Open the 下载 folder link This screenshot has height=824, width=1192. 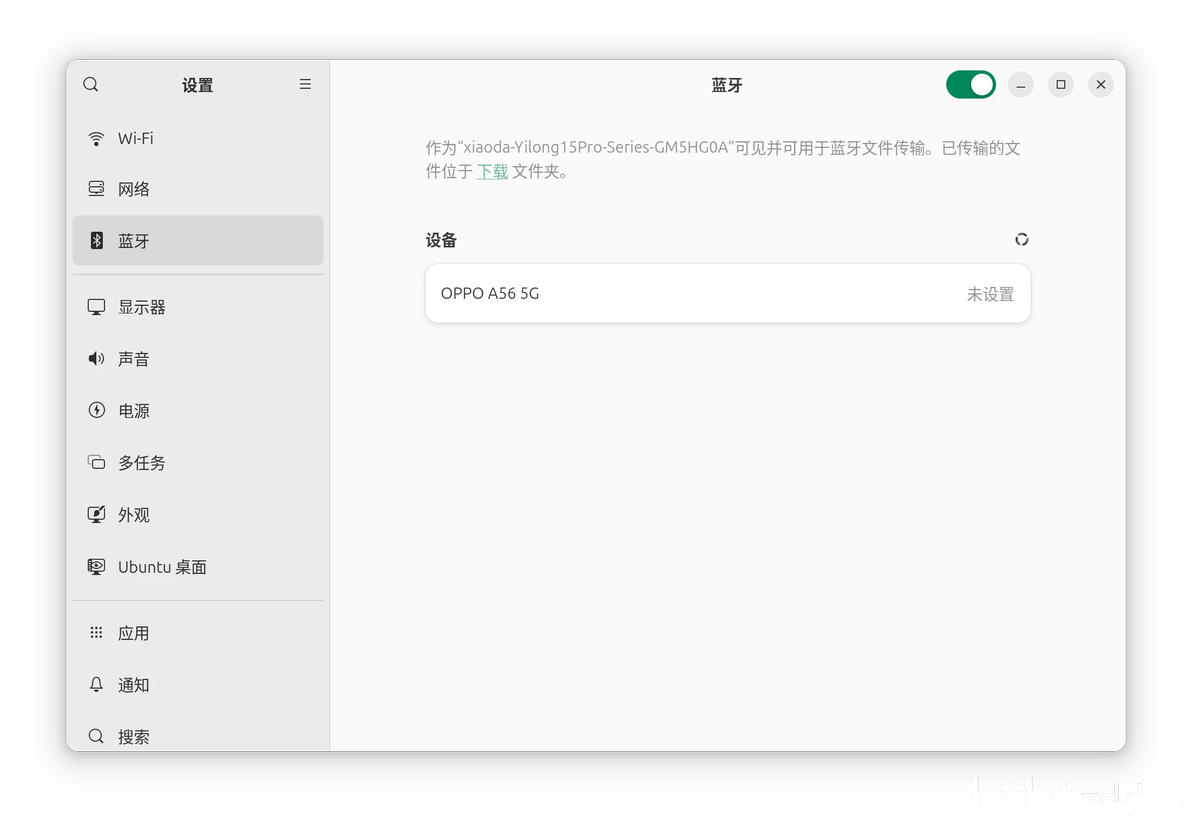[x=492, y=172]
